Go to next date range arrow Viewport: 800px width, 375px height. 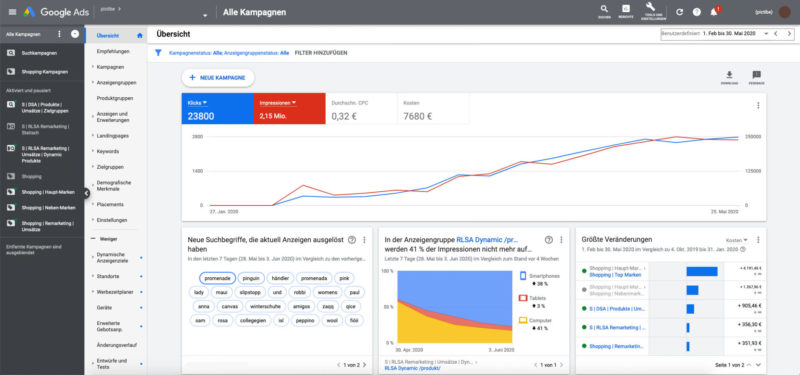789,34
